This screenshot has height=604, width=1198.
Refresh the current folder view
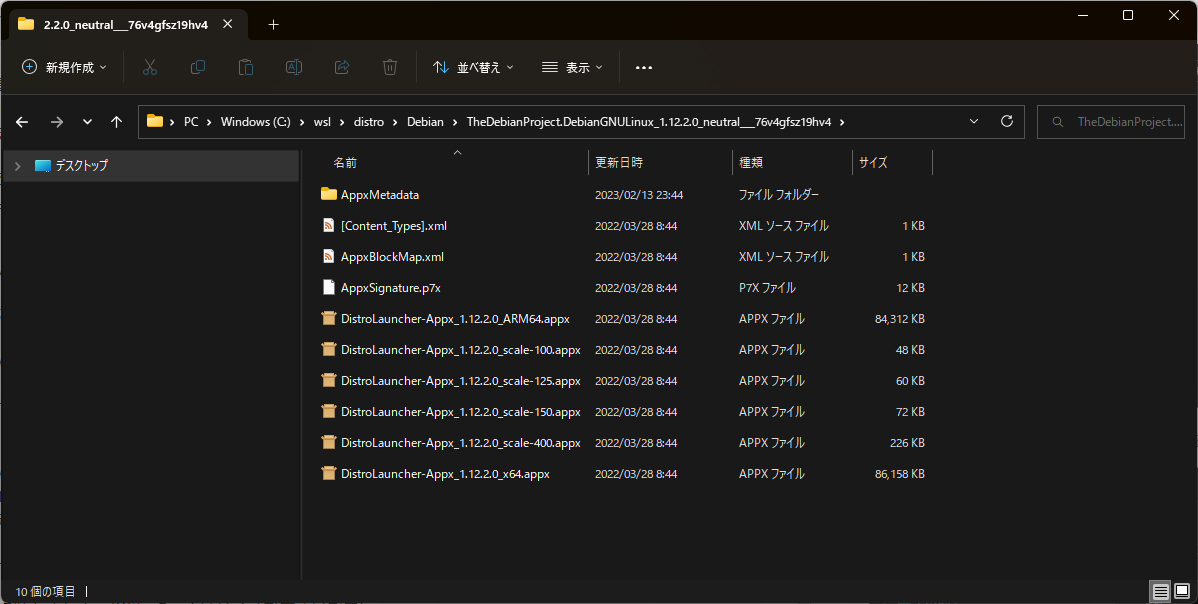pyautogui.click(x=1007, y=121)
